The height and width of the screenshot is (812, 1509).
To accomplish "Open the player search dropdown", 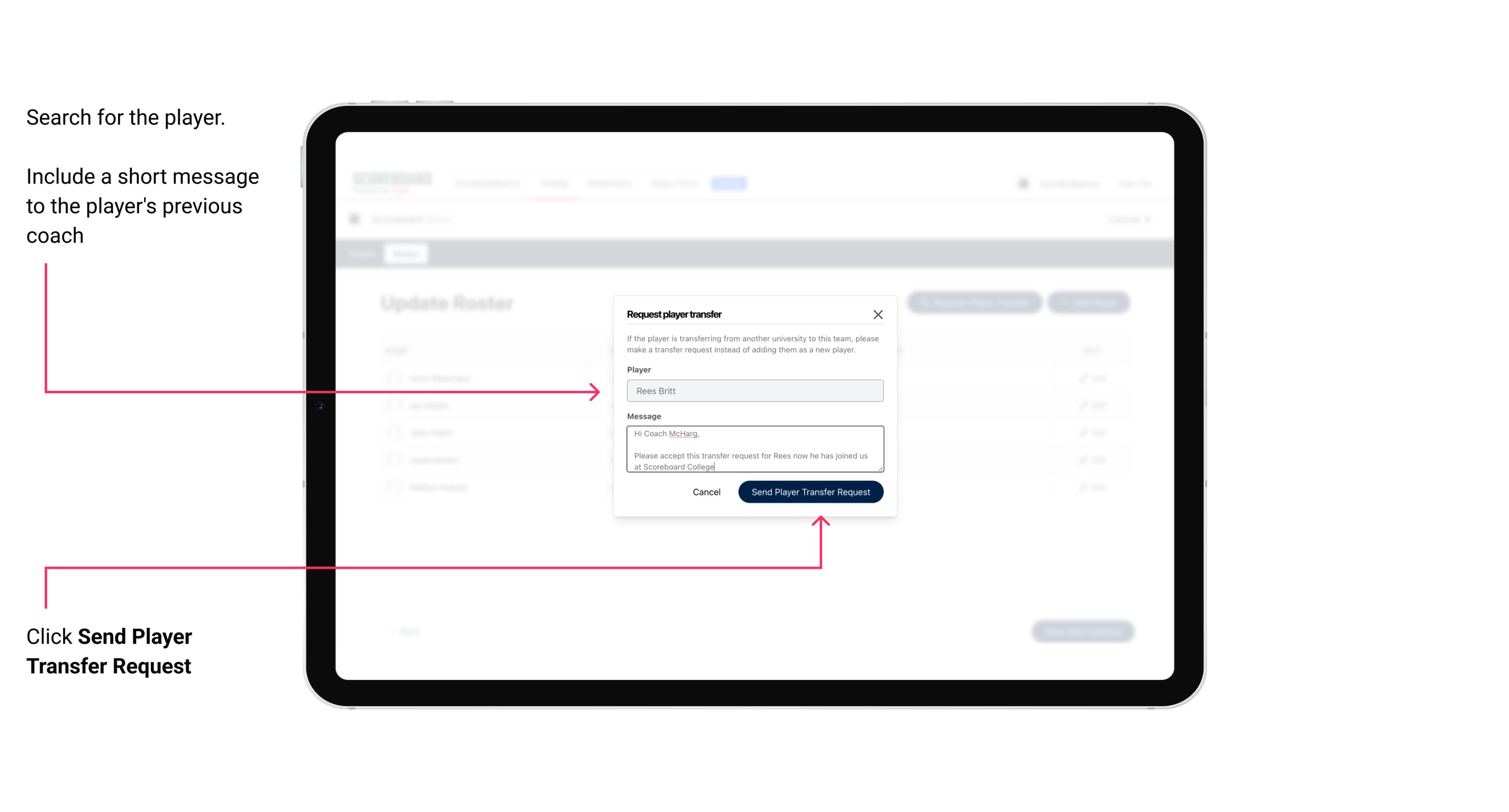I will [x=754, y=391].
